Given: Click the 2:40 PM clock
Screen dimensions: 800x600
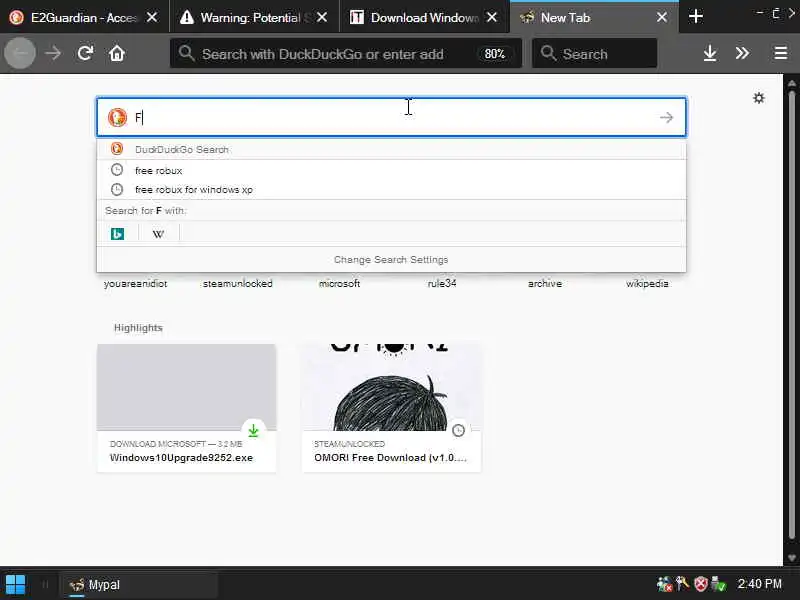Looking at the screenshot, I should tap(759, 584).
